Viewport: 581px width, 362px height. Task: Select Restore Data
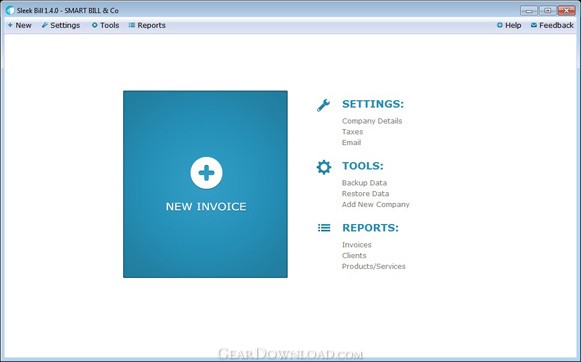(365, 194)
